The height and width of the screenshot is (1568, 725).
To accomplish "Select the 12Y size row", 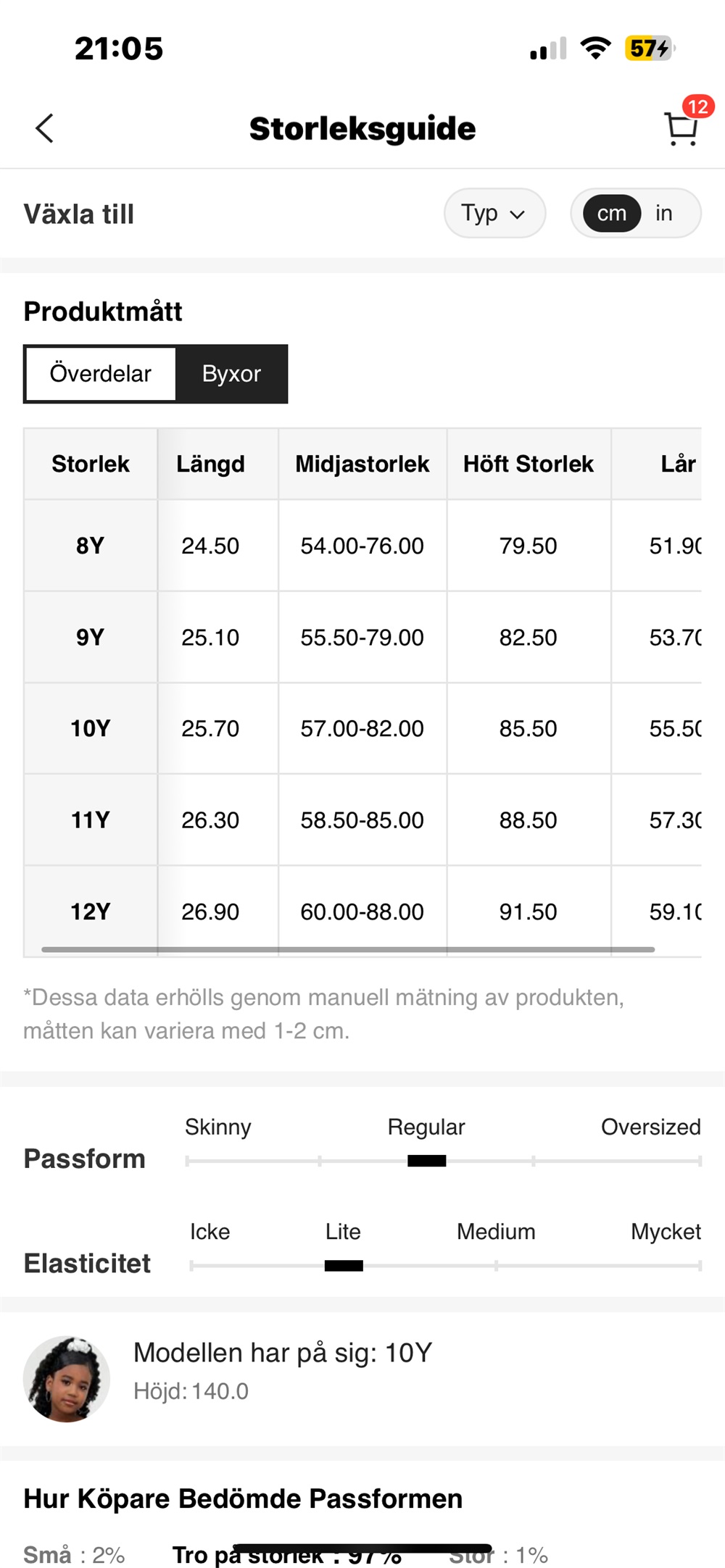I will coord(91,911).
